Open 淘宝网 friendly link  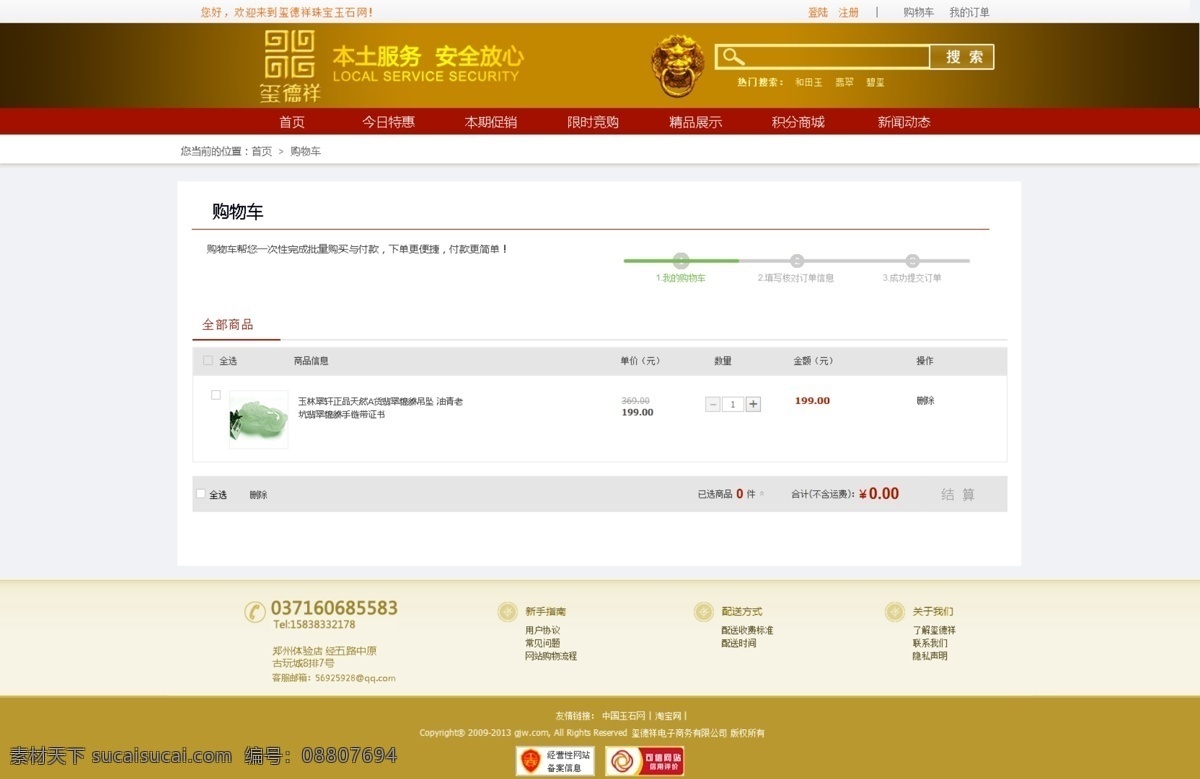[668, 716]
